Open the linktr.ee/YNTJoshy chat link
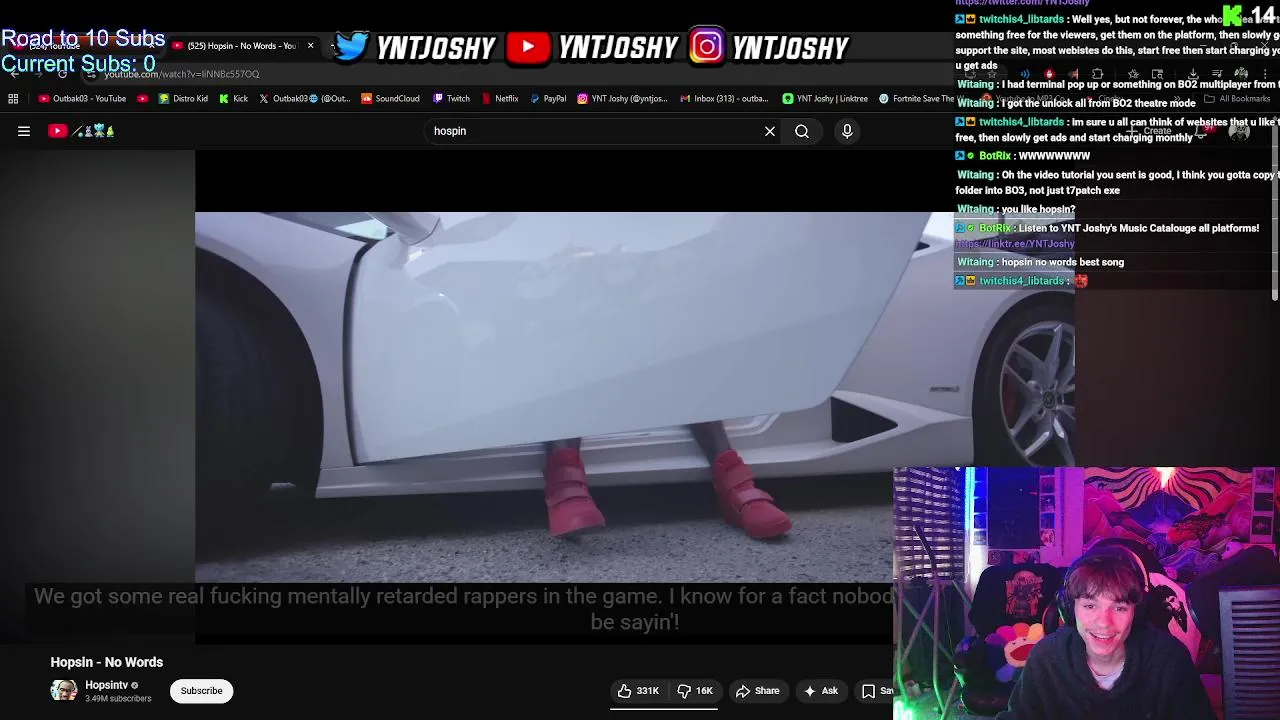Screen dimensions: 1280x720 coord(1015,244)
